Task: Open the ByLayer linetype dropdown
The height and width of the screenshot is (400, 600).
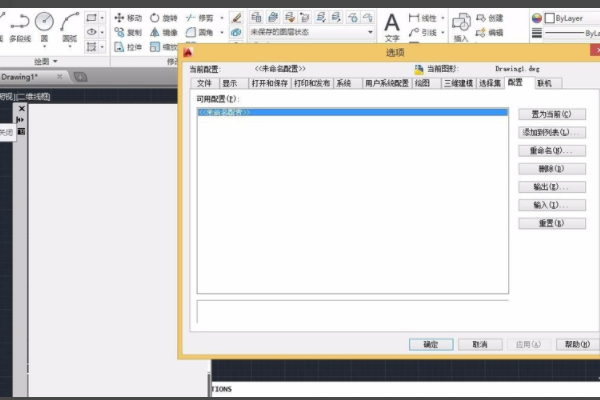Action: point(572,33)
